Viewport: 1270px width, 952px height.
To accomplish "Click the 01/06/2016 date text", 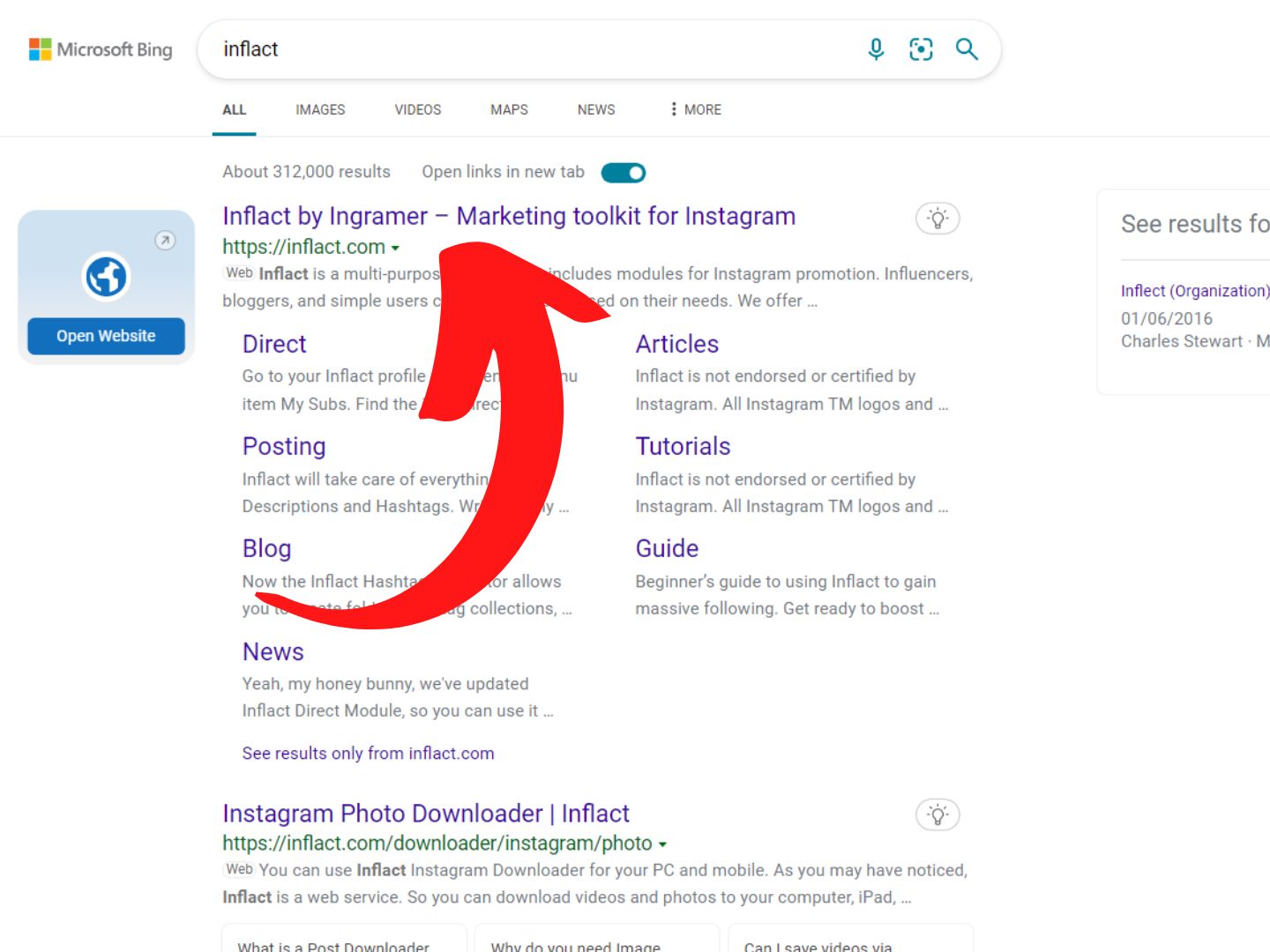I will [1167, 318].
